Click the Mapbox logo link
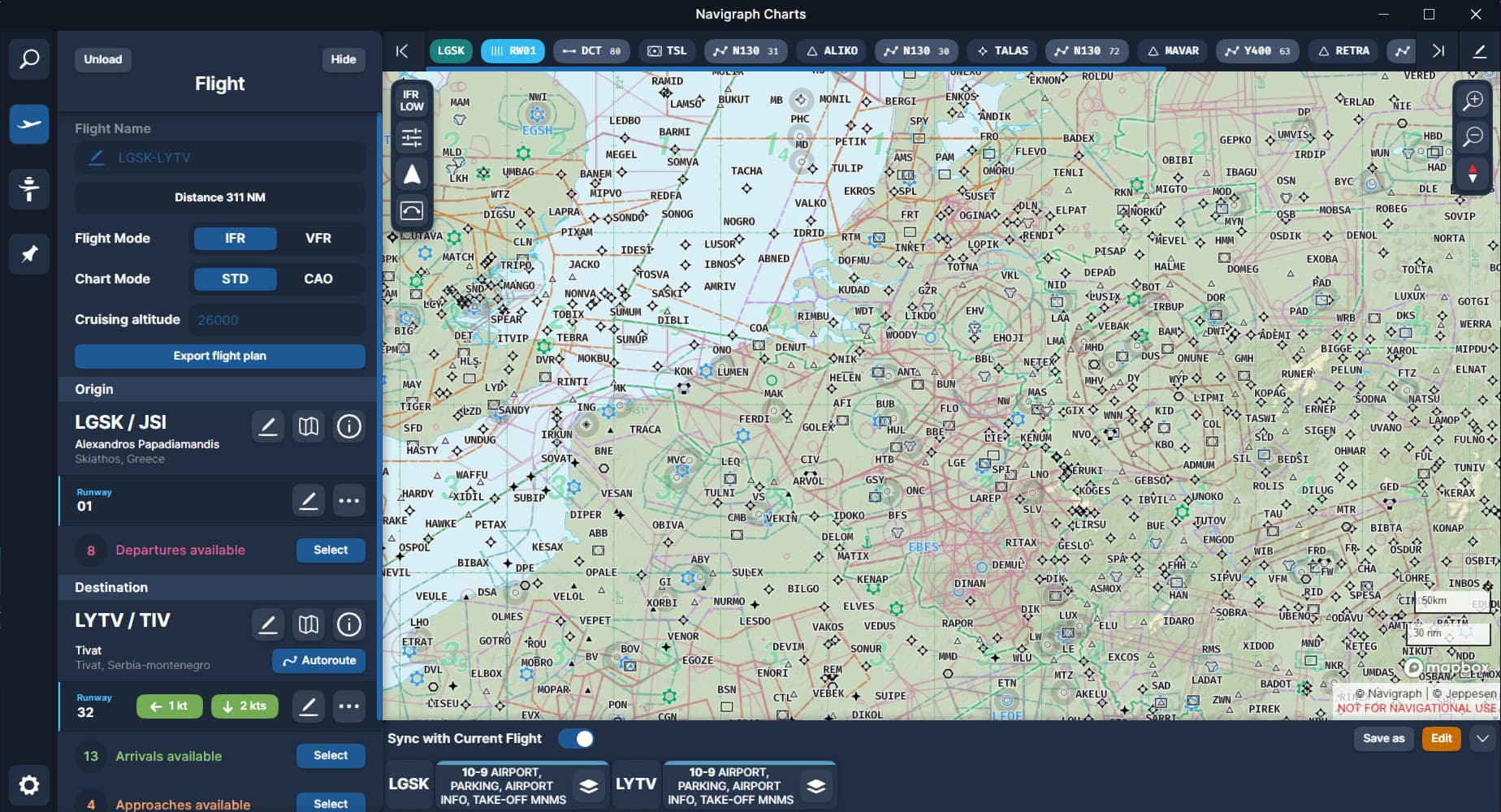 tap(1447, 667)
